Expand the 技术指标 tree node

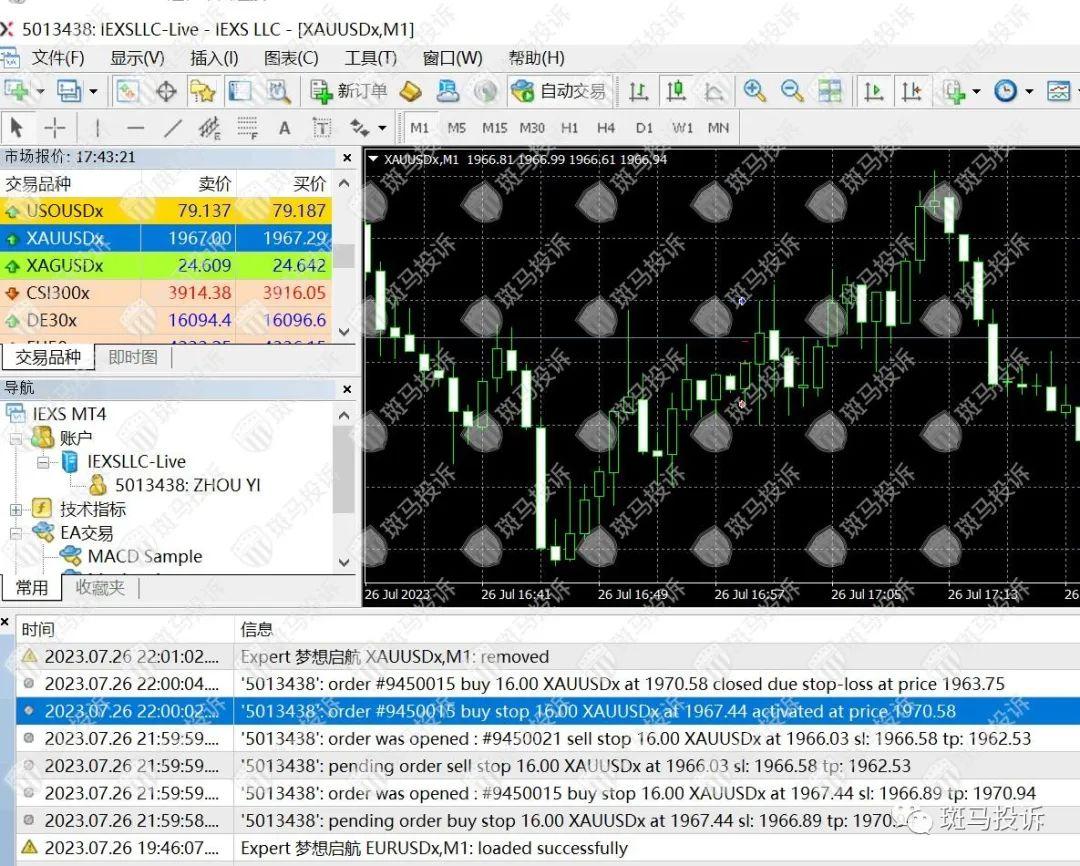point(16,509)
